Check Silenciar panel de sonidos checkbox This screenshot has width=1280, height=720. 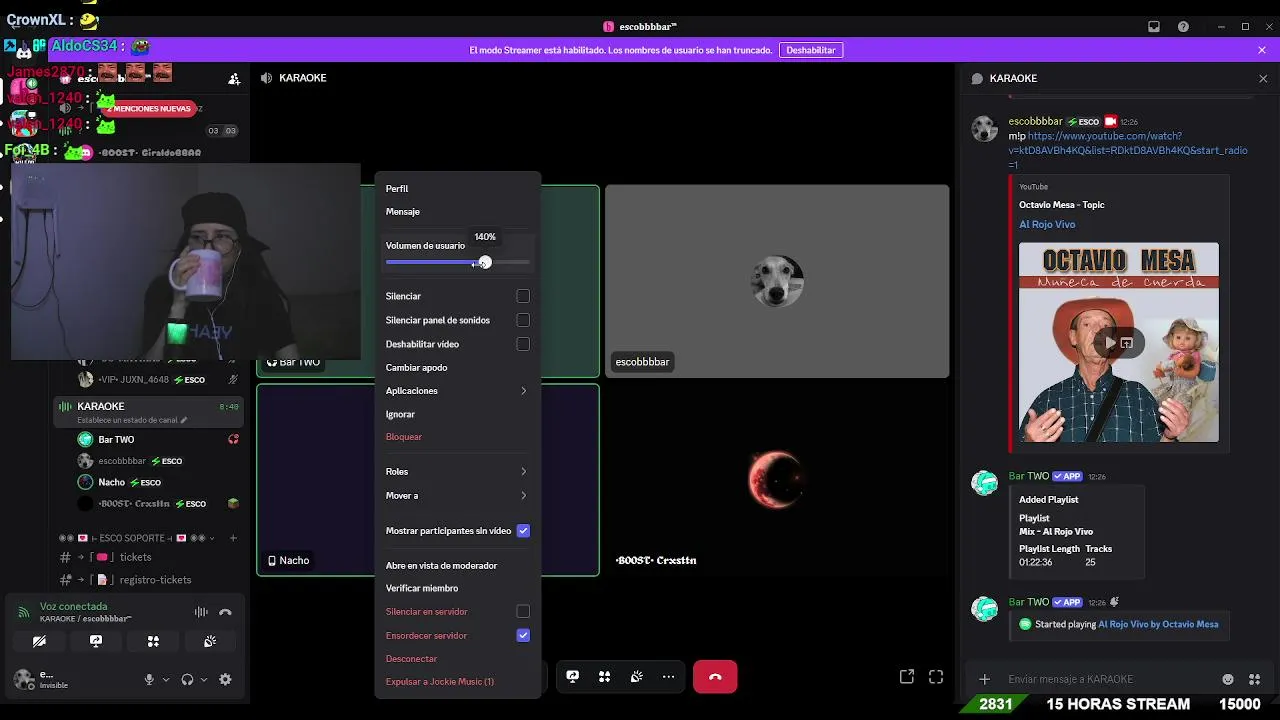click(x=523, y=320)
